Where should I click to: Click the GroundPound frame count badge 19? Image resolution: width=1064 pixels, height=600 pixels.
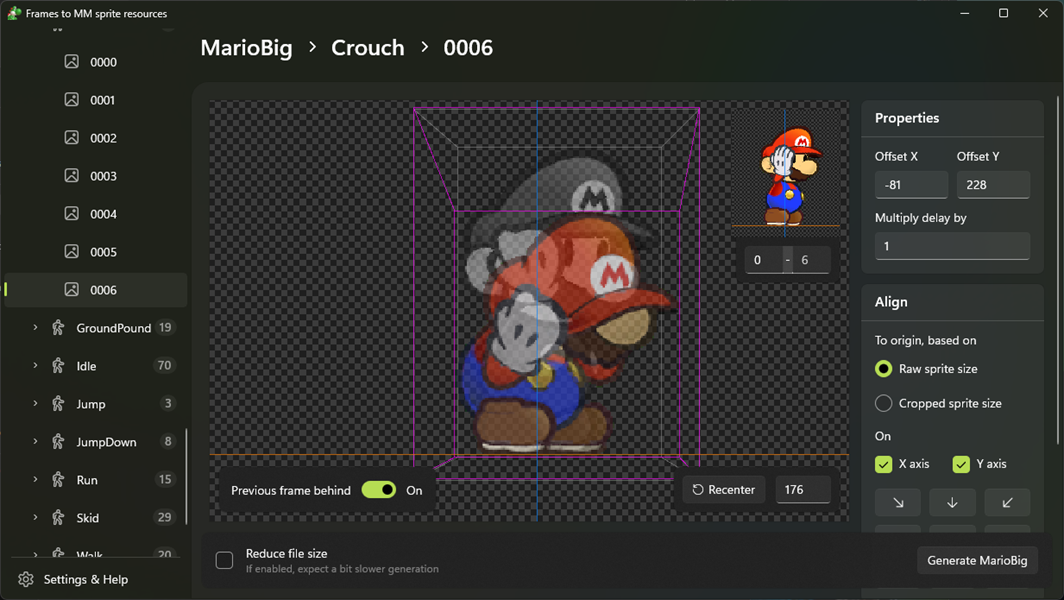(165, 327)
